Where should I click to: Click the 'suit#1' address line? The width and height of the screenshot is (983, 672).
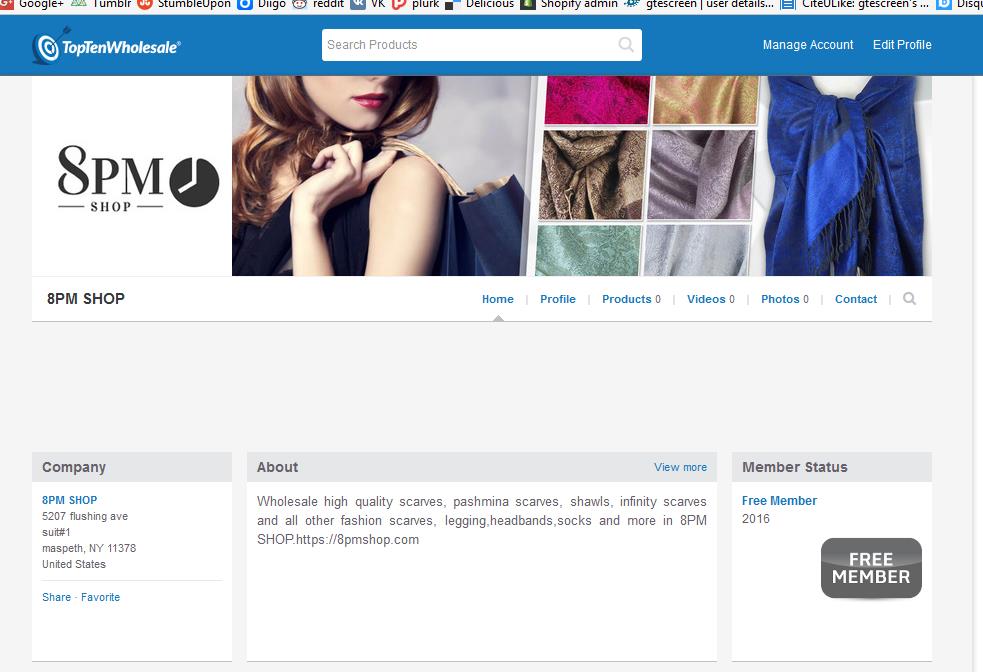coord(56,532)
